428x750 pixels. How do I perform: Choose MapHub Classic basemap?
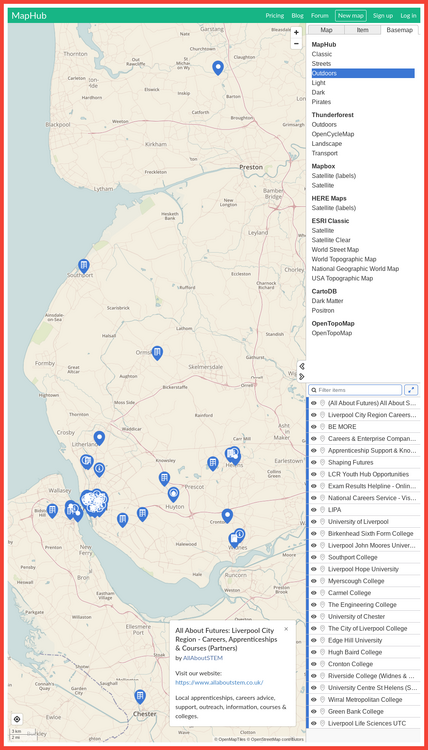click(322, 54)
